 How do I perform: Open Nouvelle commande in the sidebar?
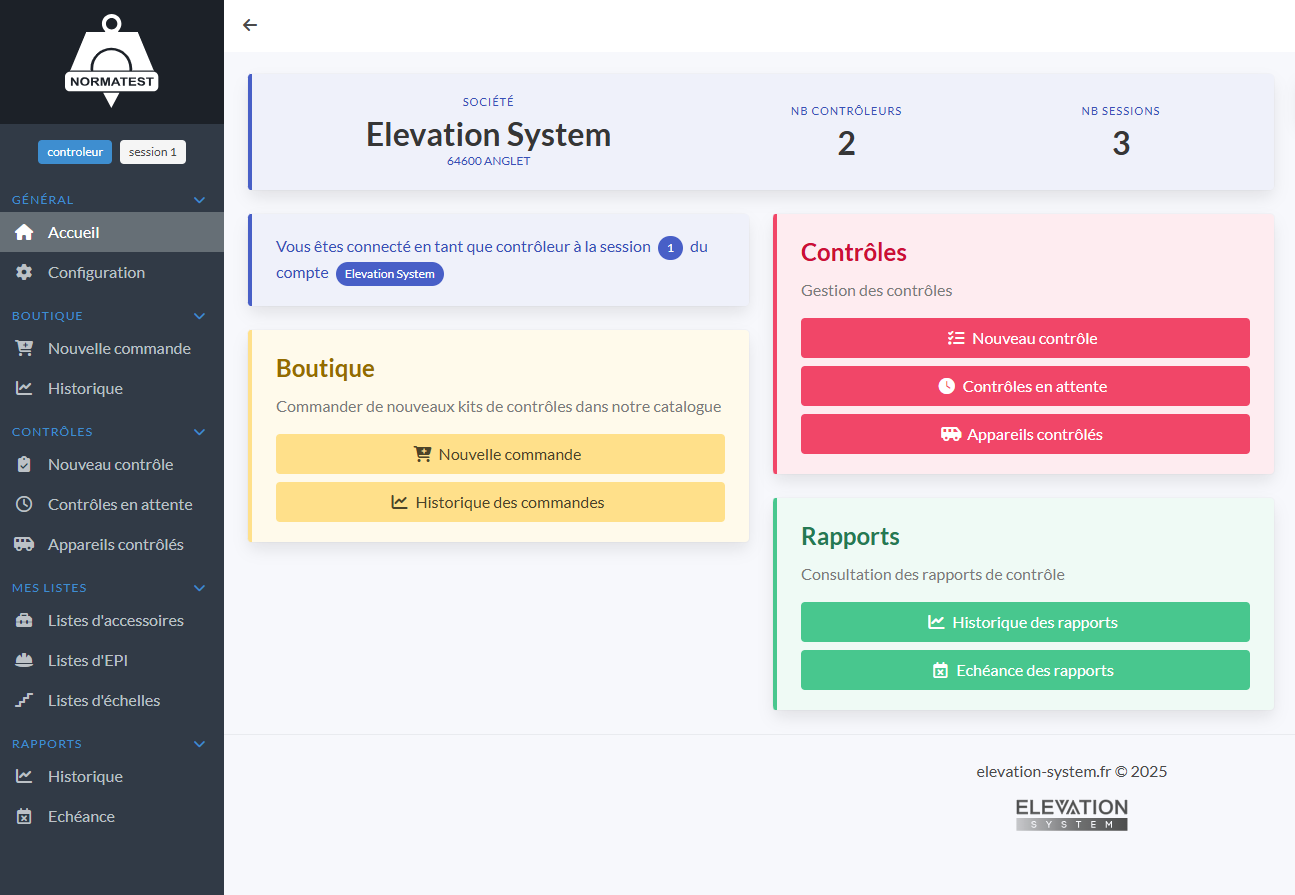point(112,348)
